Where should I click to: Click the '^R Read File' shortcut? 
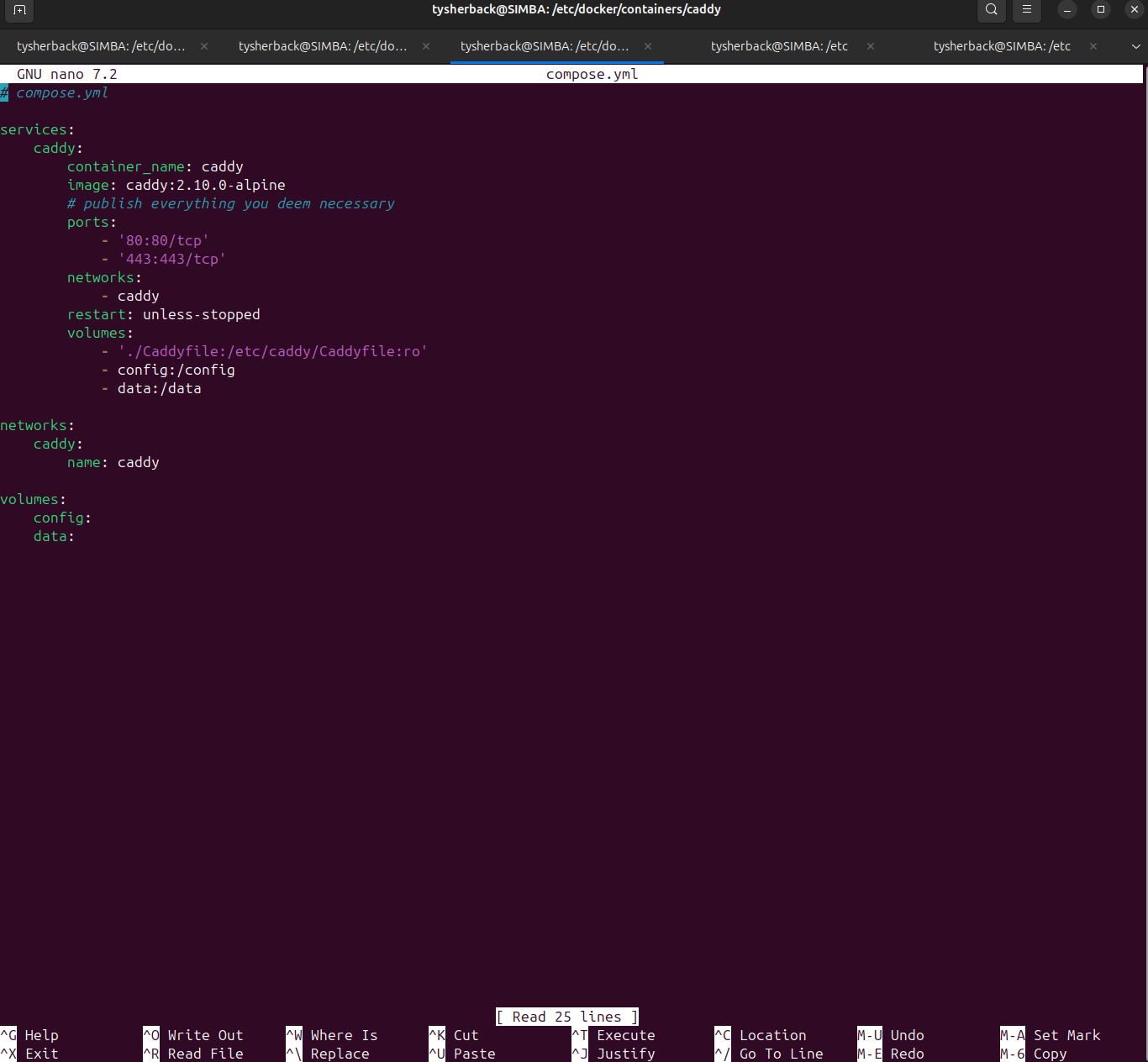(193, 1054)
